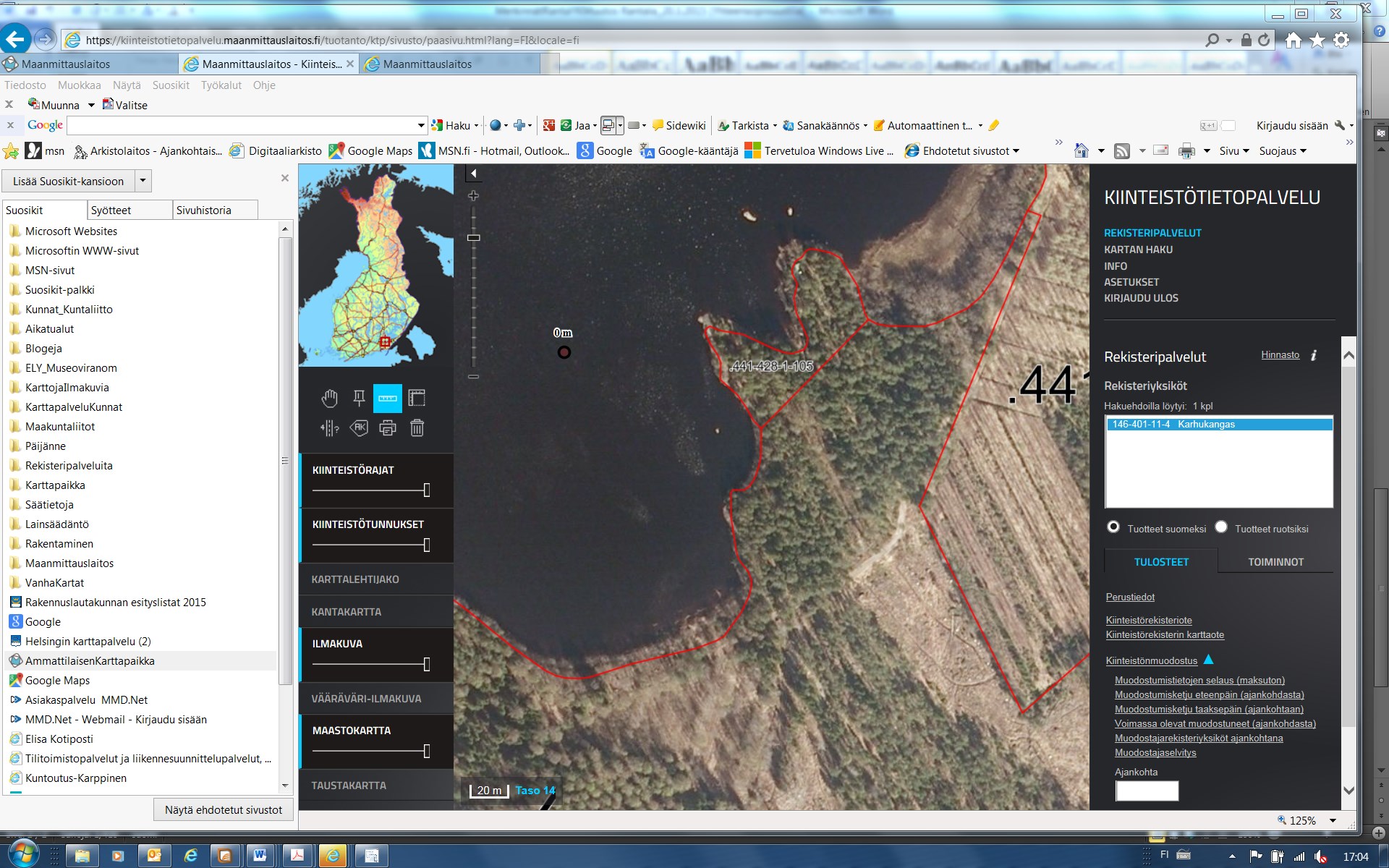Click the trash bin clear icon
This screenshot has width=1389, height=868.
(x=417, y=428)
